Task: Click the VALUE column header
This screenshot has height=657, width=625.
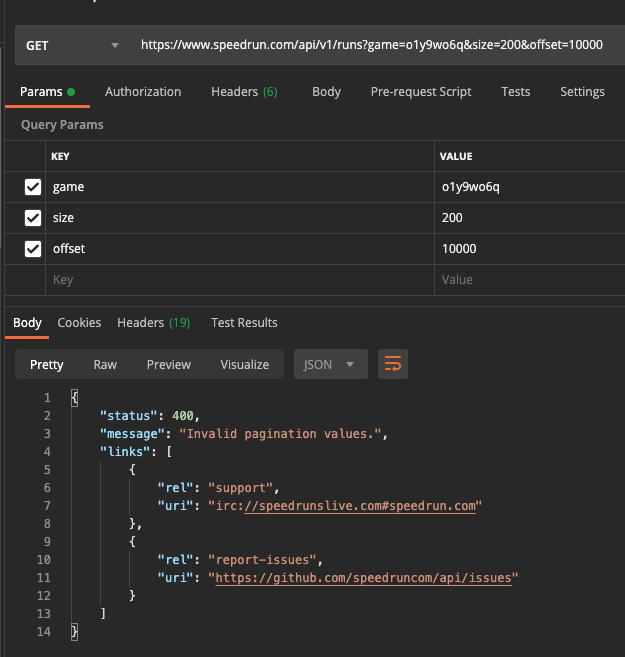Action: (456, 156)
